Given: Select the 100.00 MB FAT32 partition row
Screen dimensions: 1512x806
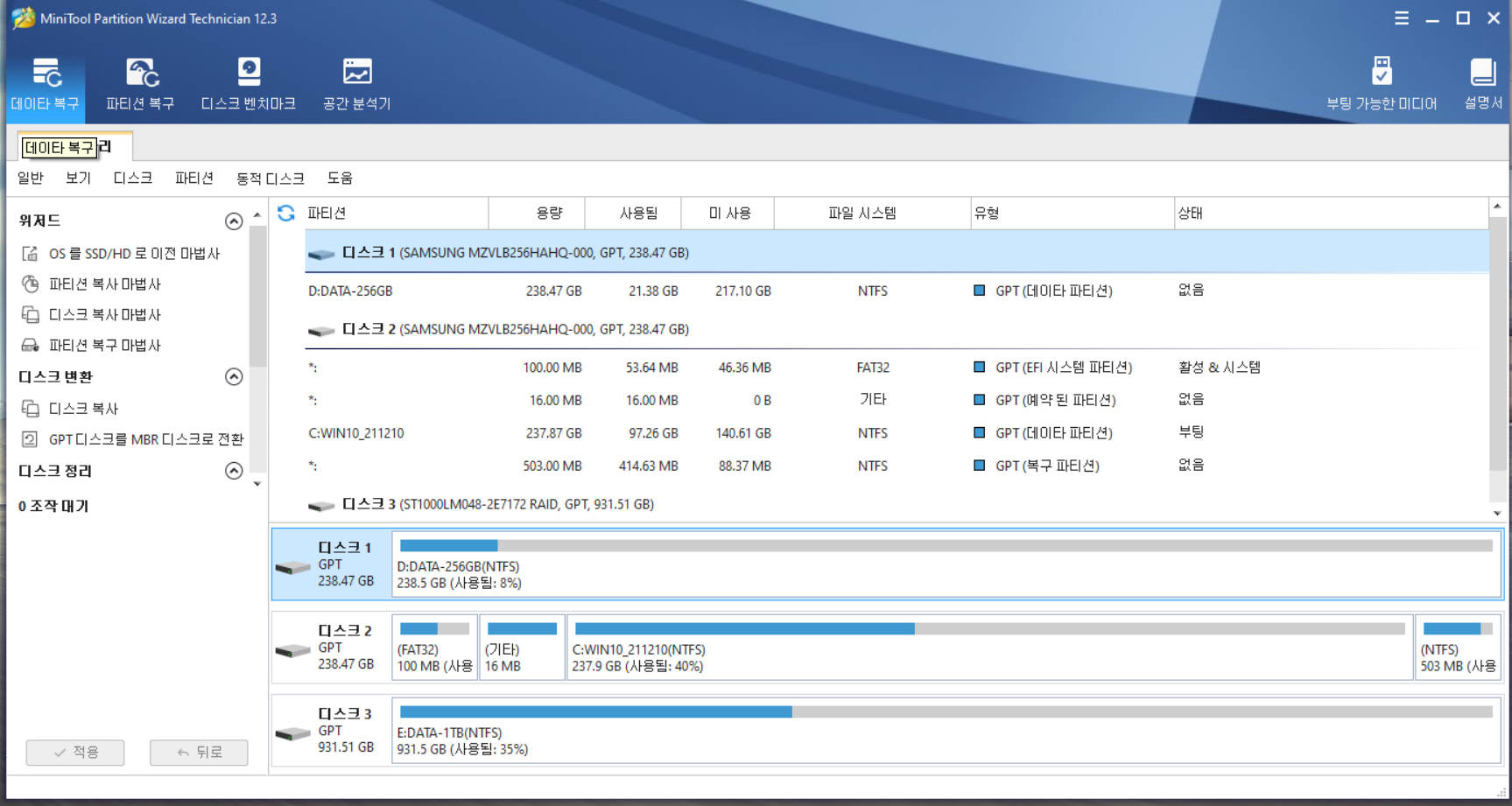Looking at the screenshot, I should click(897, 368).
